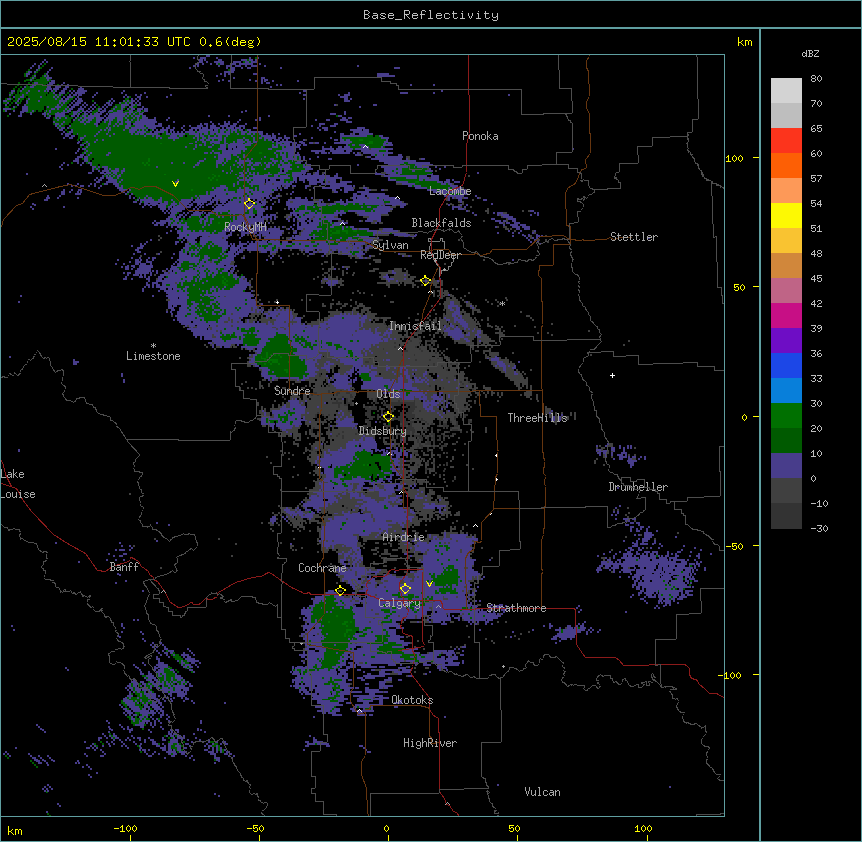Click the yellow diamond marker just above Calgary label
The height and width of the screenshot is (842, 862).
point(405,589)
